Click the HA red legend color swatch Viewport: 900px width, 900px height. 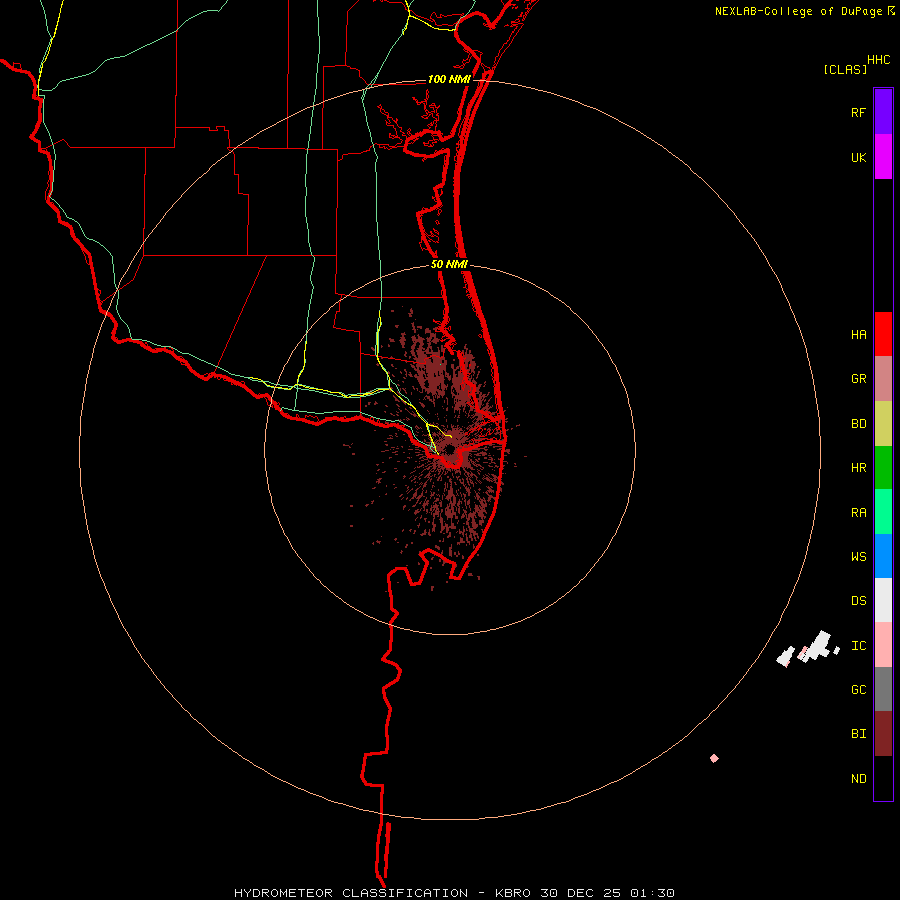click(883, 334)
